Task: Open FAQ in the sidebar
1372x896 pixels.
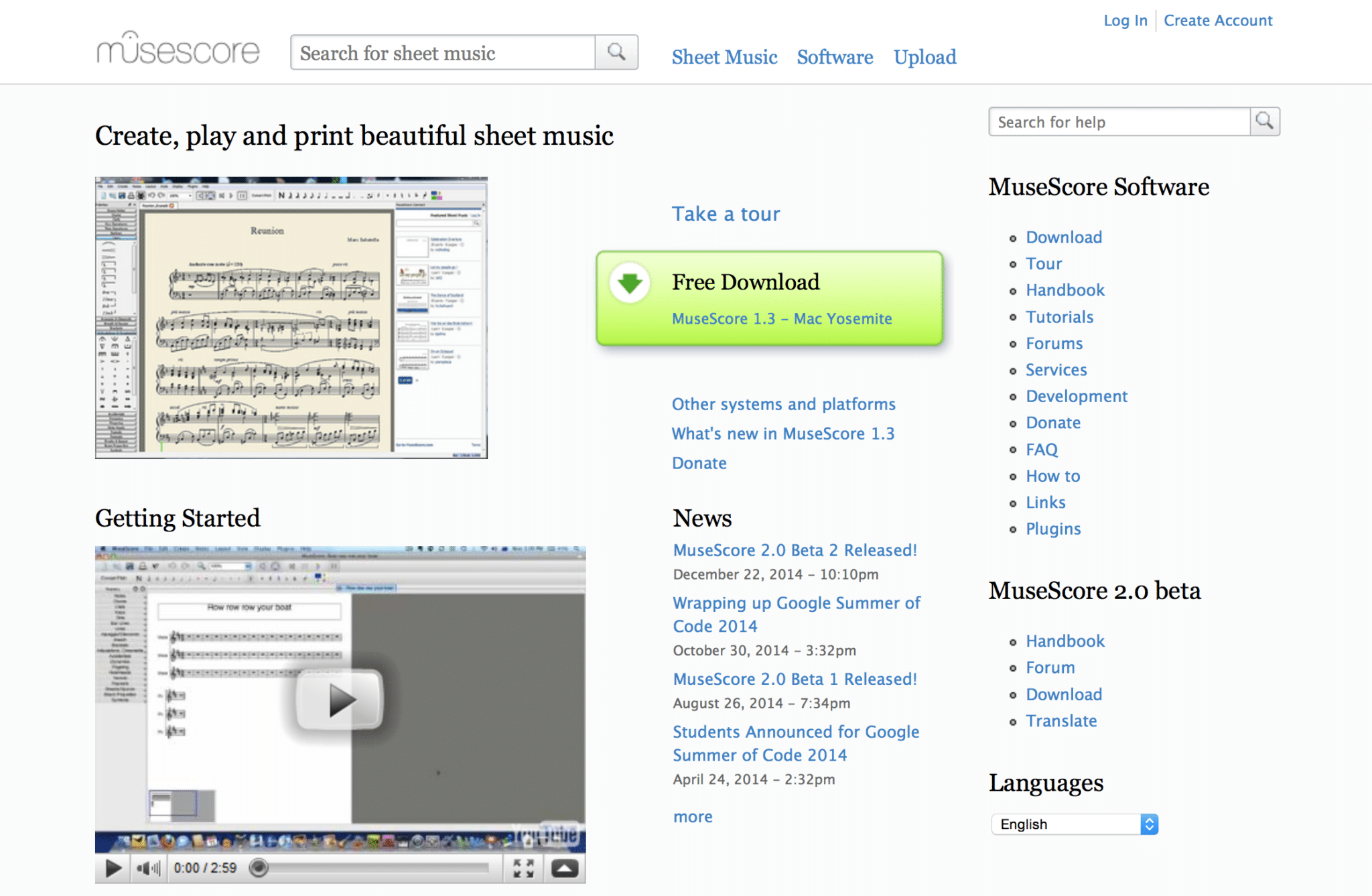Action: click(1042, 450)
